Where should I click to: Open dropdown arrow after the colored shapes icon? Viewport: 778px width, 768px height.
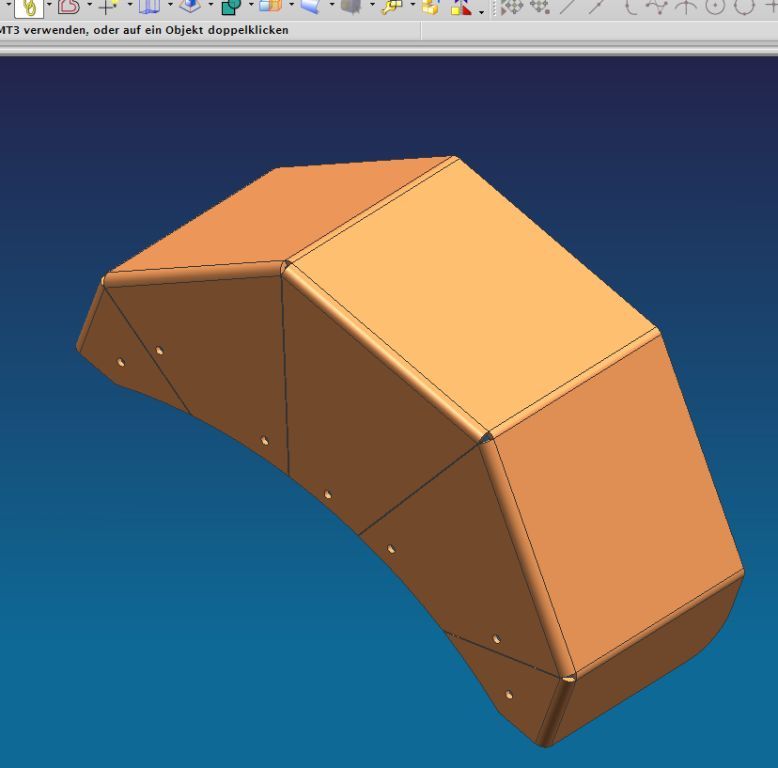coord(481,10)
